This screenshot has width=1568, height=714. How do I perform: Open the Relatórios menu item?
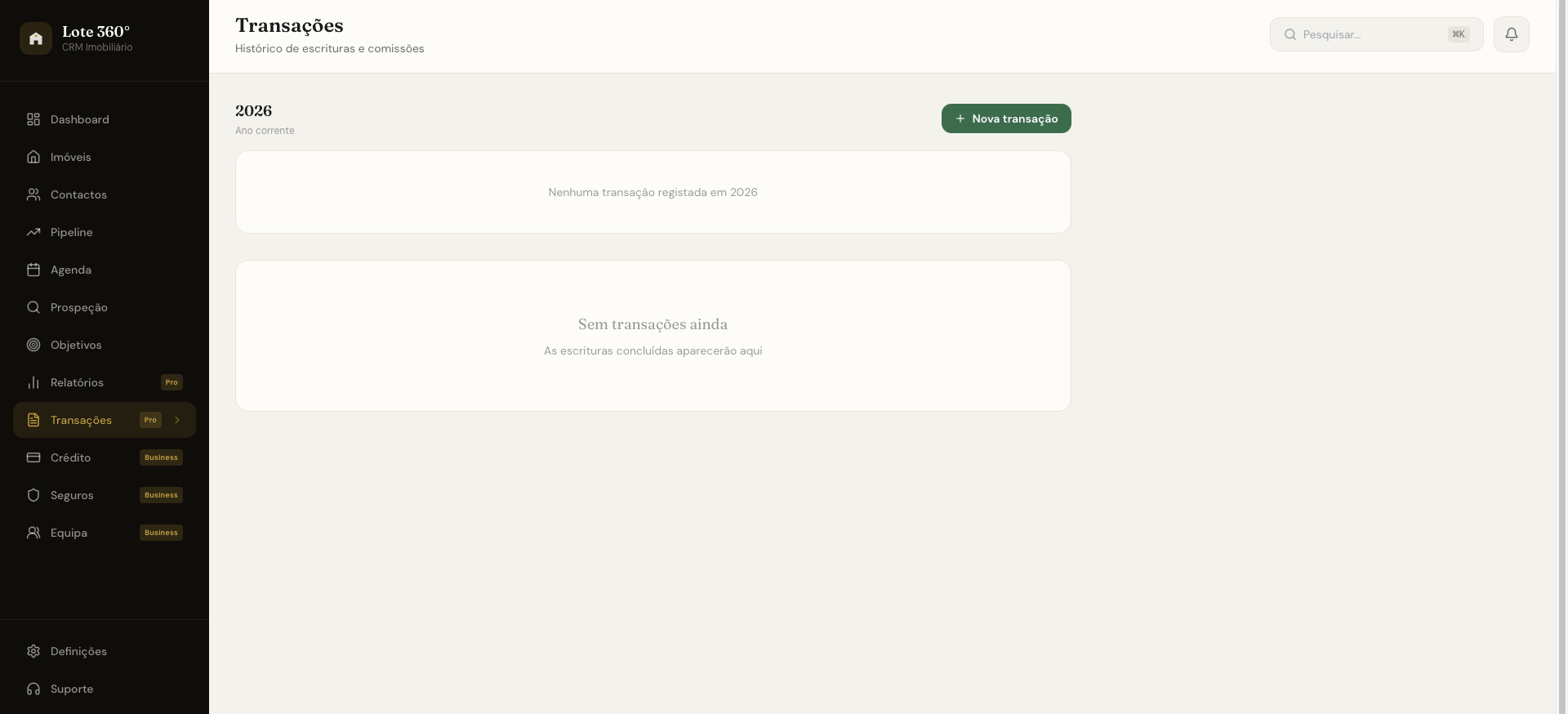click(105, 382)
